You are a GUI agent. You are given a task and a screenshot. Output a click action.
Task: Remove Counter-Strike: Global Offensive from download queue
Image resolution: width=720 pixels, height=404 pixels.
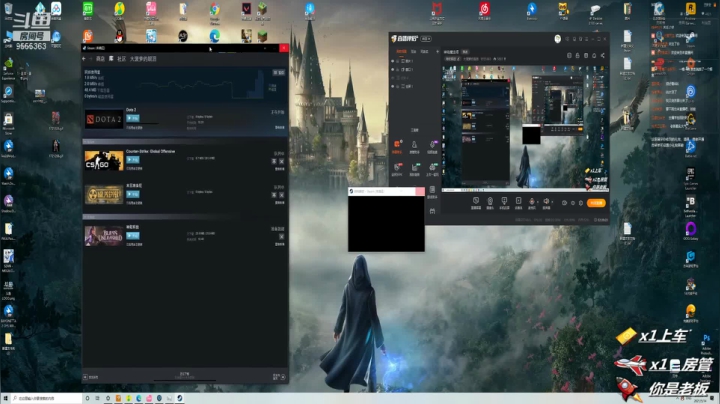281,161
